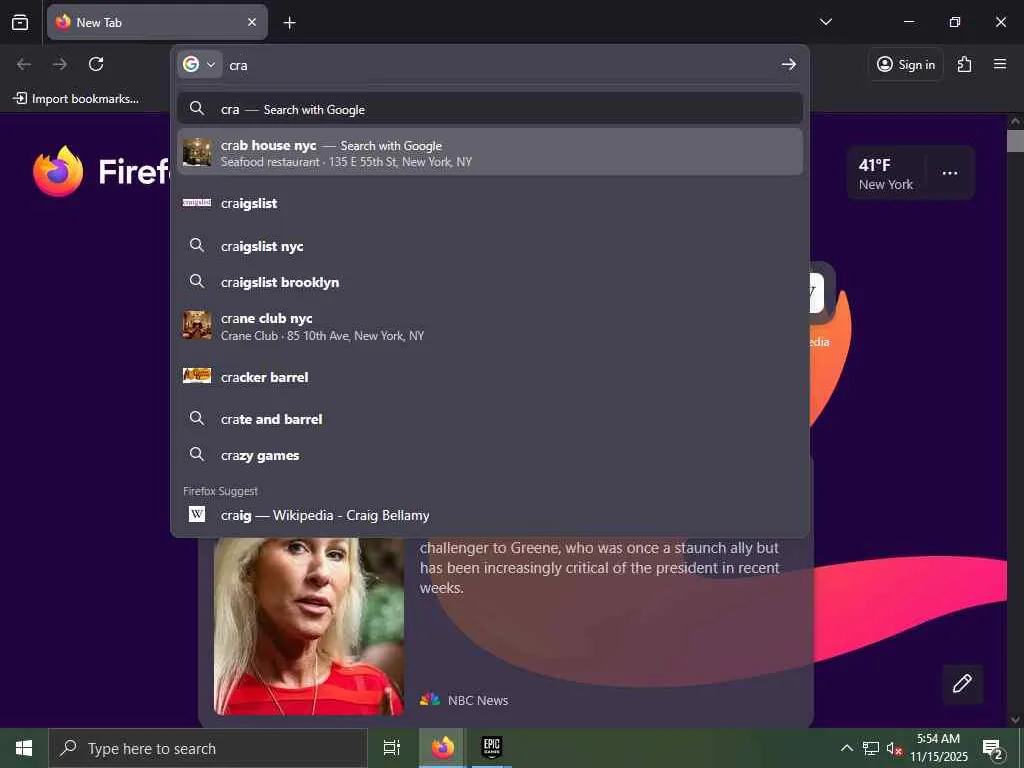Open weather widget three-dot options menu
Screen dimensions: 1024x768
[x=950, y=173]
